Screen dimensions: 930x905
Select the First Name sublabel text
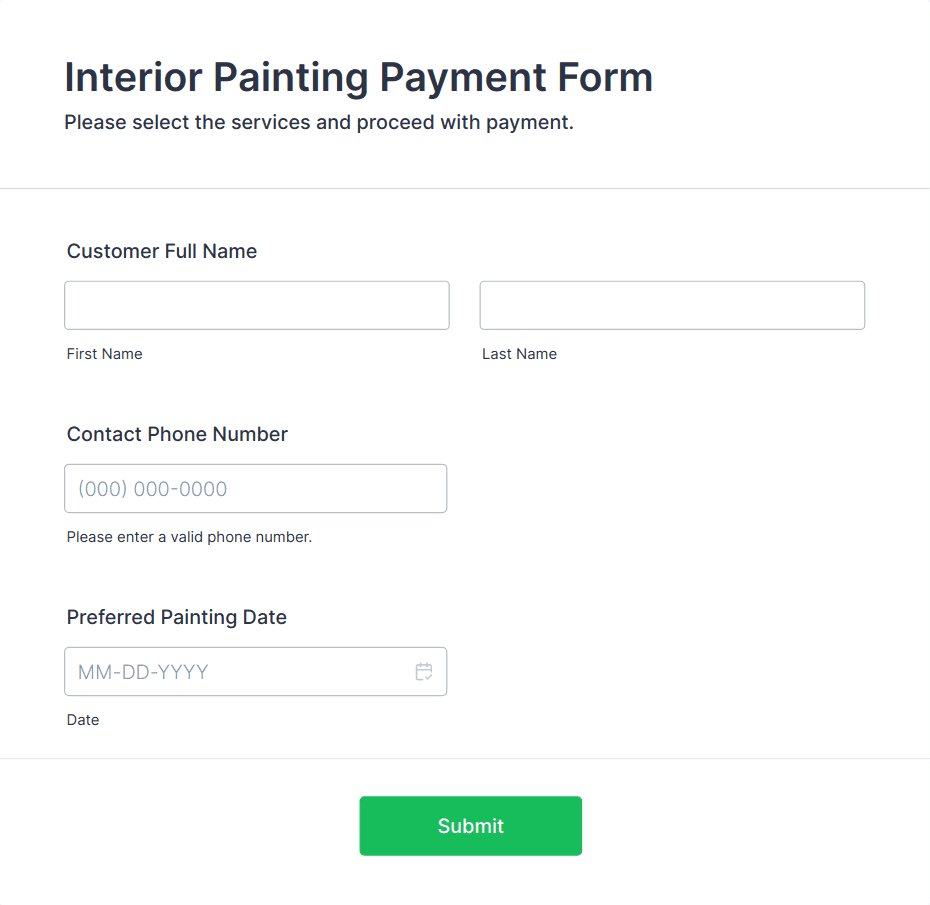104,354
